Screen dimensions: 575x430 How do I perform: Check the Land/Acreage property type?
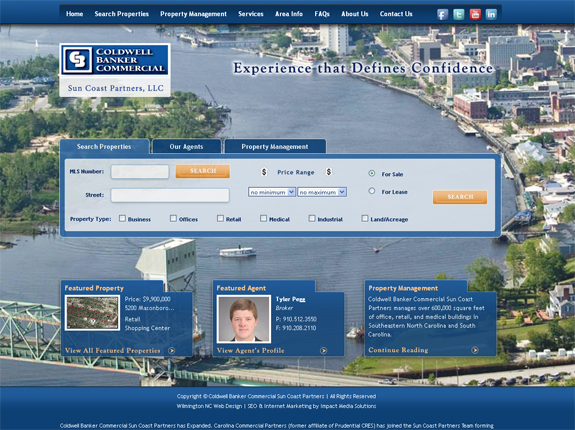(x=365, y=218)
